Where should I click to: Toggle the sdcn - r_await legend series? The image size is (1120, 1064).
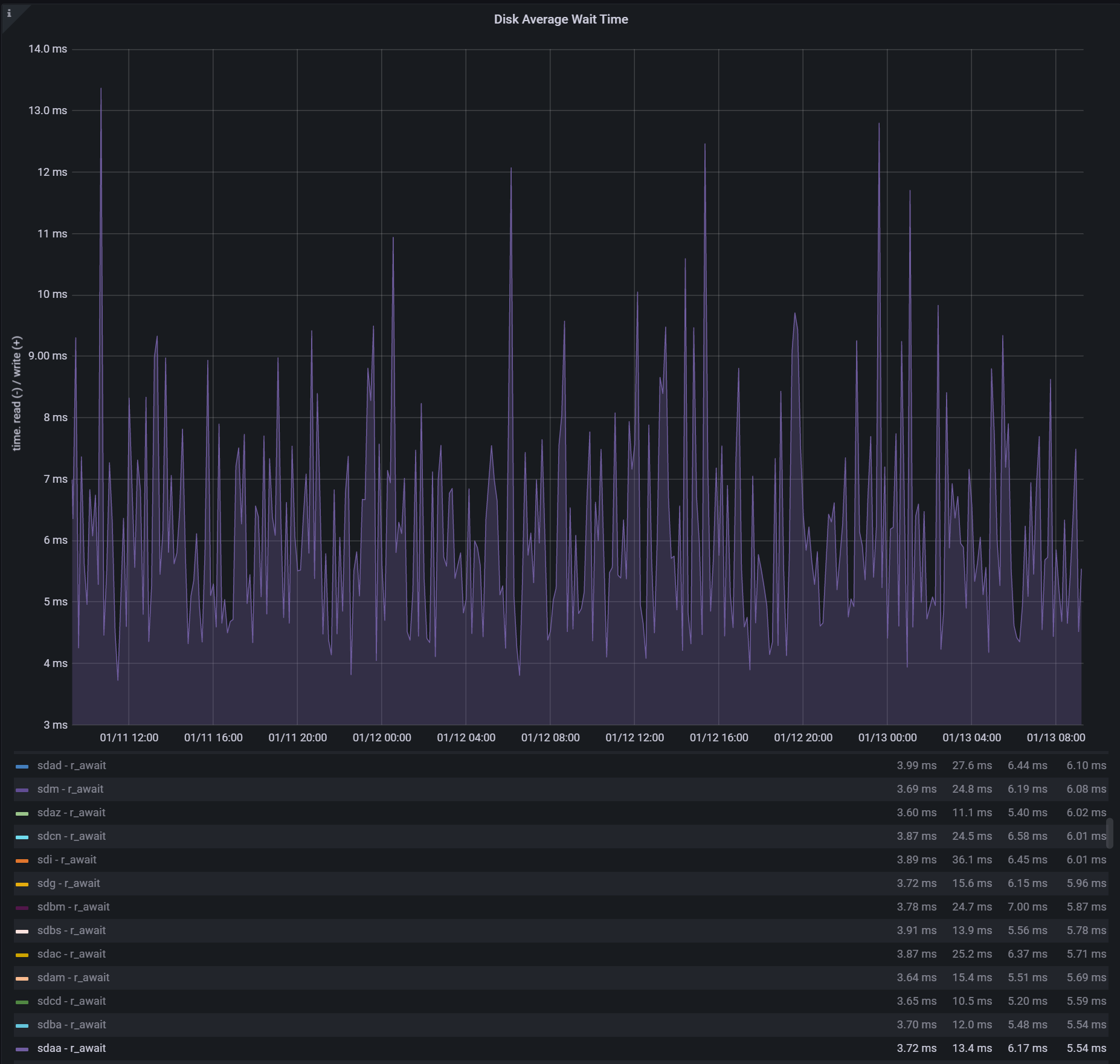pos(71,836)
